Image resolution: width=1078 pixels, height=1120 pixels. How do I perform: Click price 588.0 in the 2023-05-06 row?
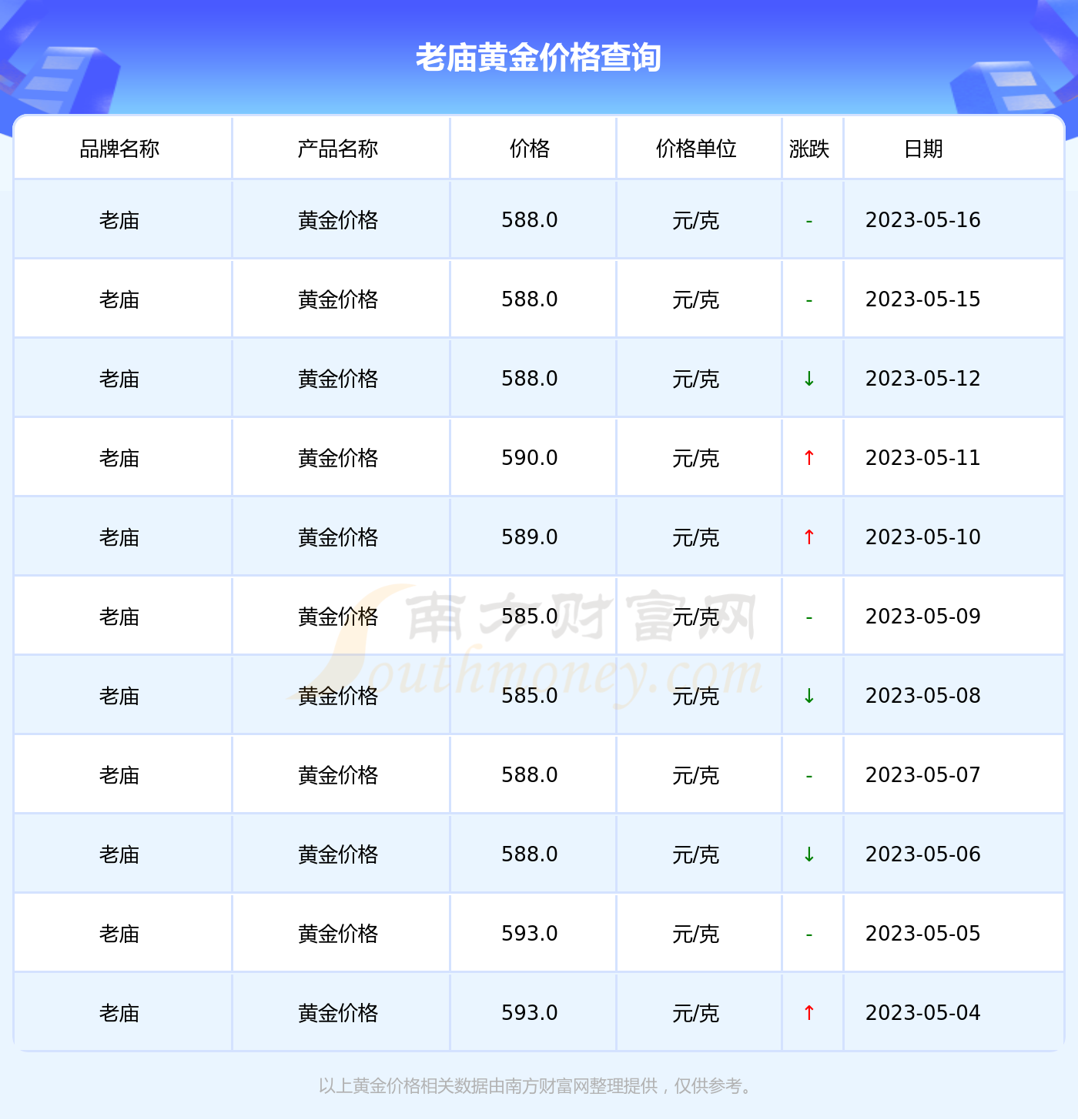[530, 854]
